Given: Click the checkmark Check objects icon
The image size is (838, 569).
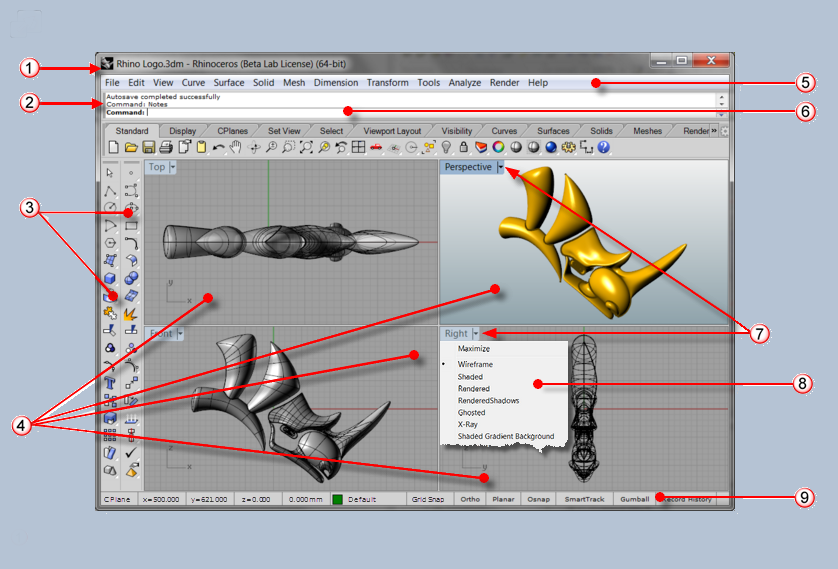Looking at the screenshot, I should [131, 453].
